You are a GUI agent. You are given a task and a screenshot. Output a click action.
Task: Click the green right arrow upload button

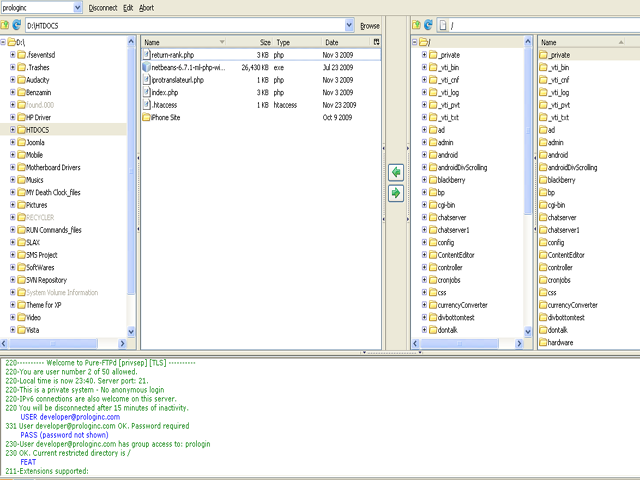pyautogui.click(x=396, y=193)
